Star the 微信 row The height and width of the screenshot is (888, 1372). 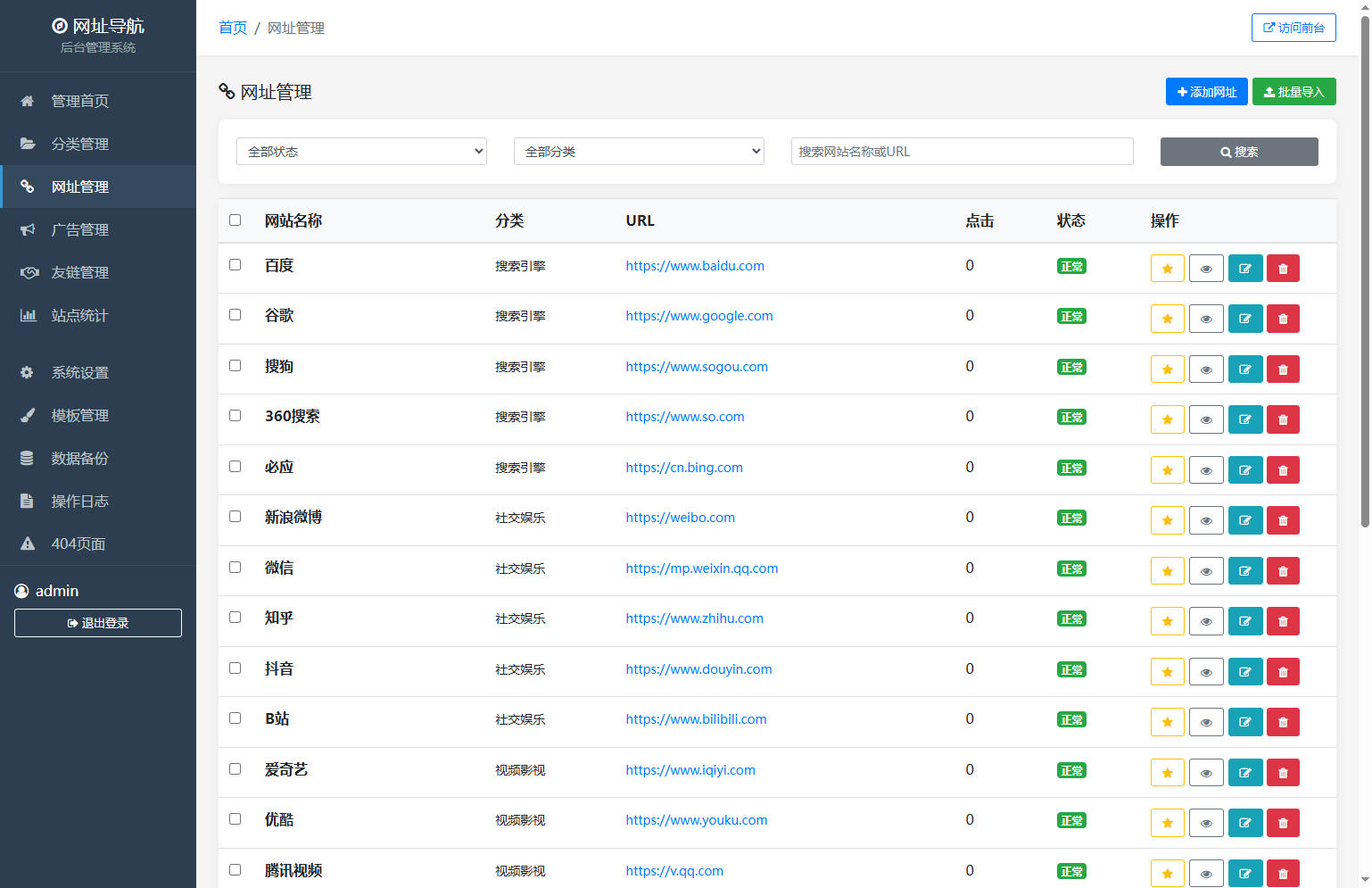(1167, 571)
